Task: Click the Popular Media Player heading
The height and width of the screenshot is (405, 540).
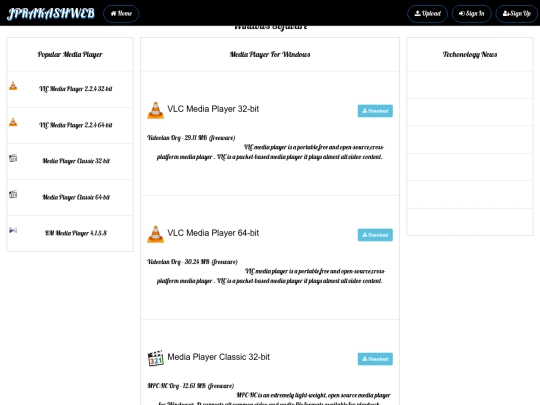Action: click(70, 54)
